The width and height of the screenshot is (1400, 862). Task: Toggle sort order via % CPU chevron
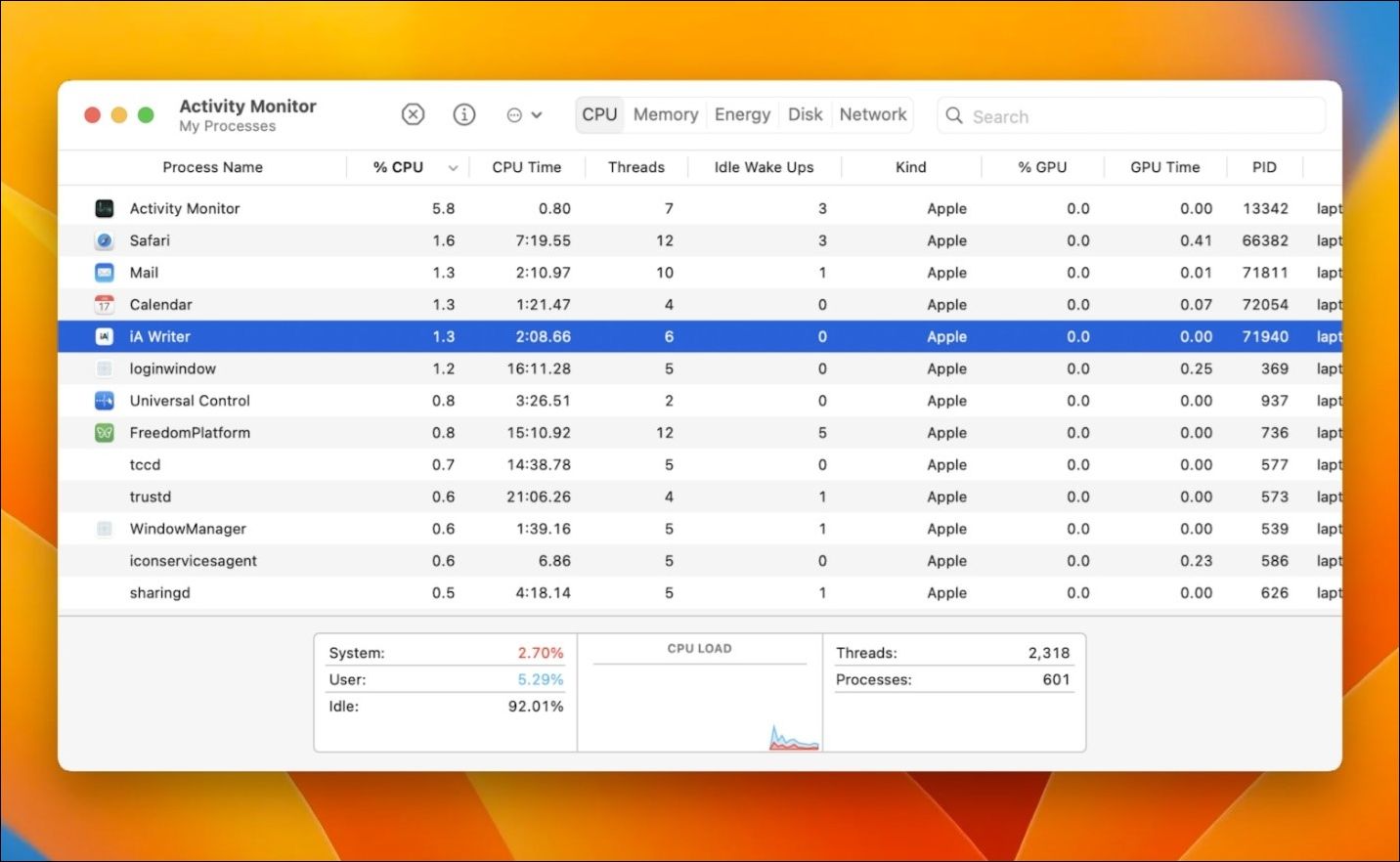[x=453, y=168]
